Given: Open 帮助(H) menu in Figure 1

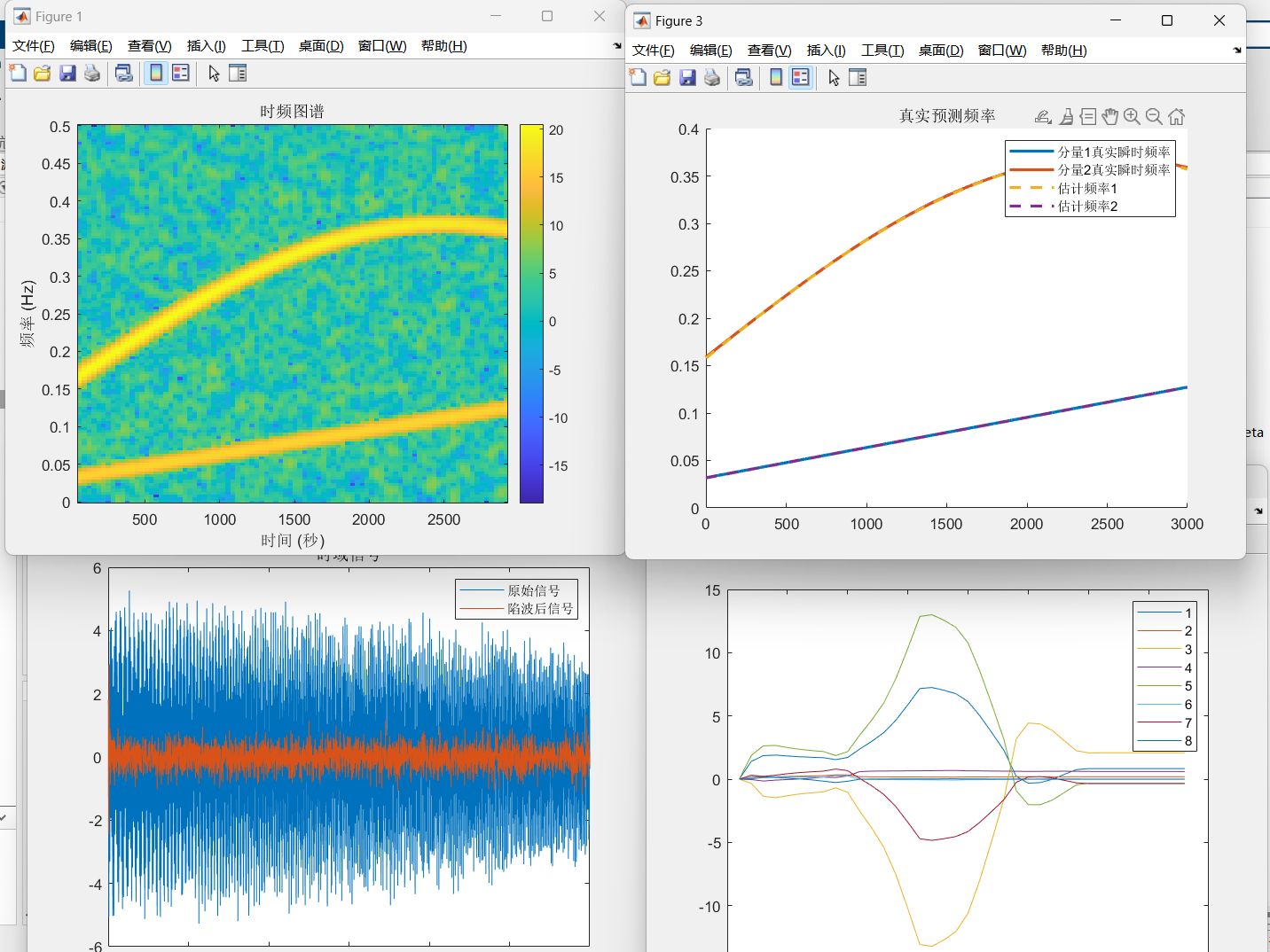Looking at the screenshot, I should coord(444,46).
